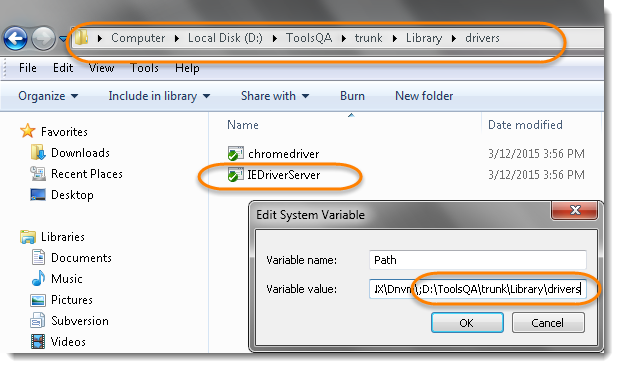
Task: Select Local Disk (D:) in the breadcrumb
Action: (225, 38)
